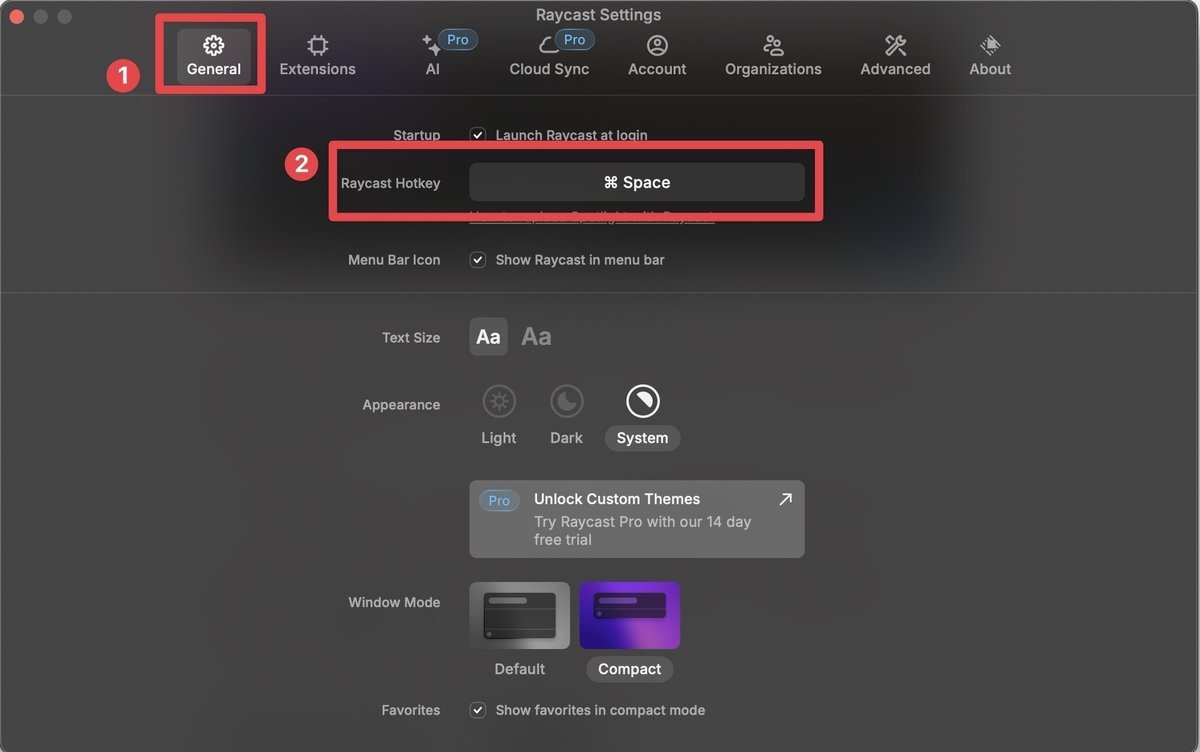Click the arrow icon on Custom Themes banner
This screenshot has width=1200, height=752.
tap(785, 499)
